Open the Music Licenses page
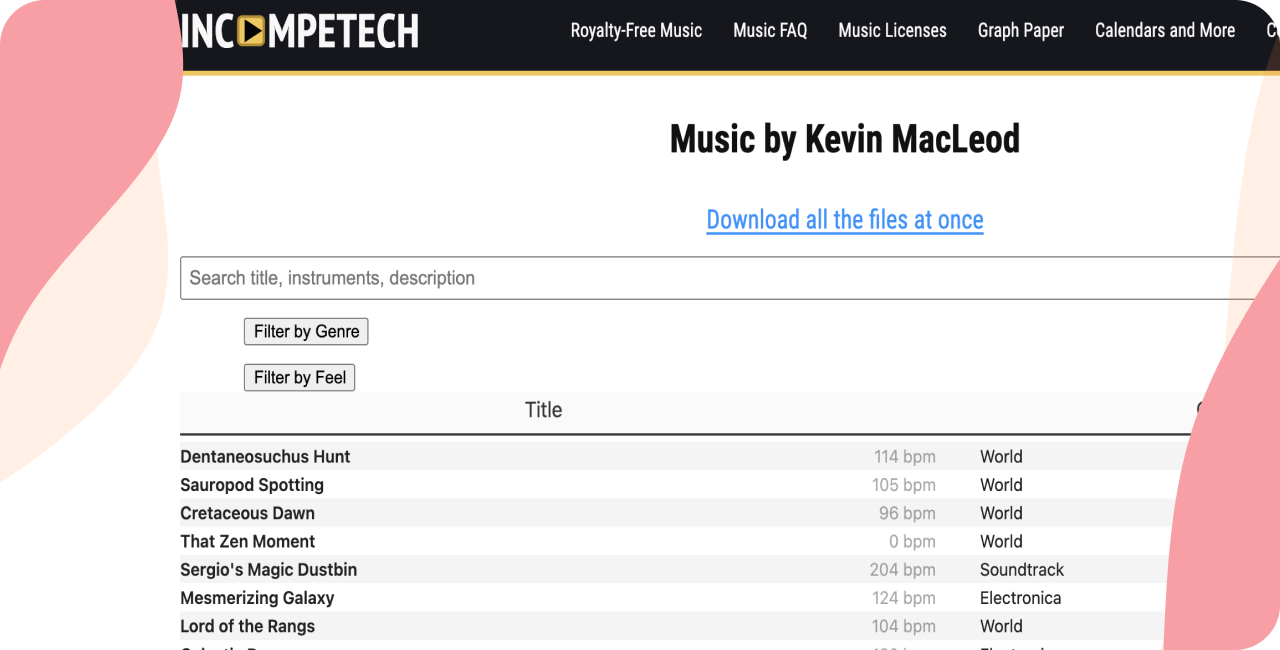 point(892,30)
